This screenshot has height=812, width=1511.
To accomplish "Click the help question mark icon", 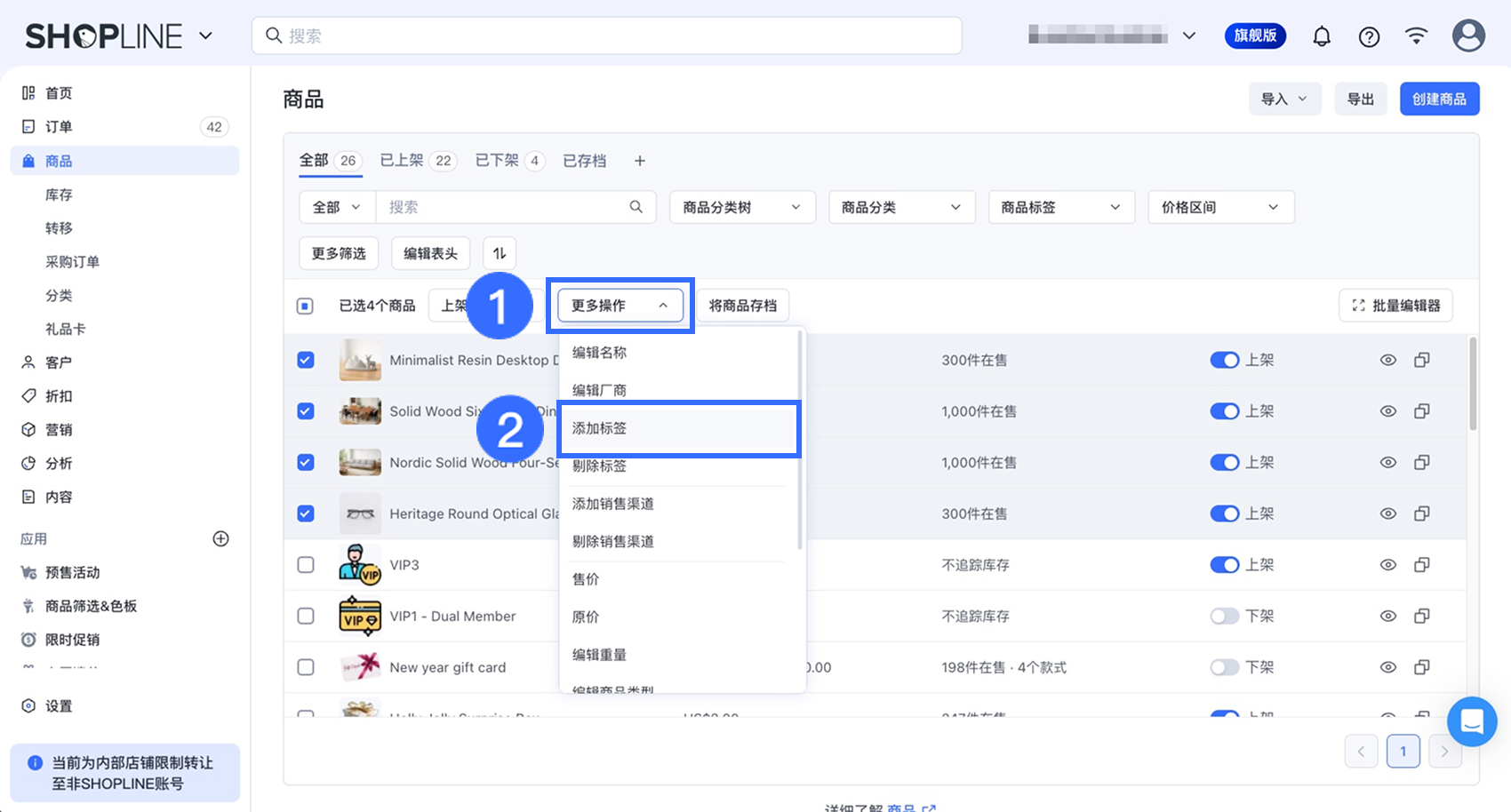I will [1369, 36].
